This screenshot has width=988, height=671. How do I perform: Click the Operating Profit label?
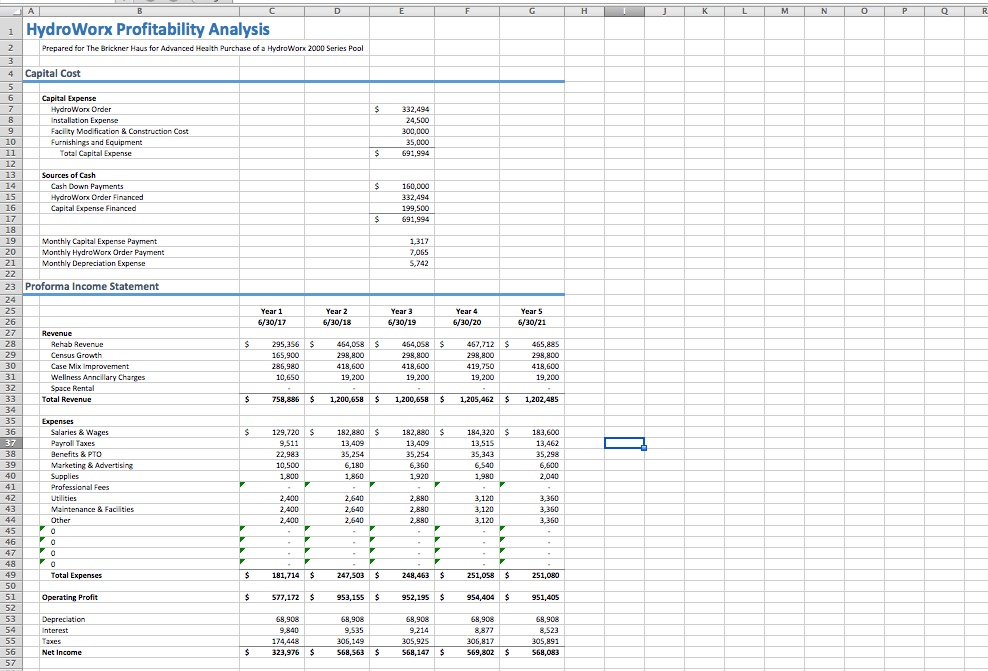tap(70, 597)
